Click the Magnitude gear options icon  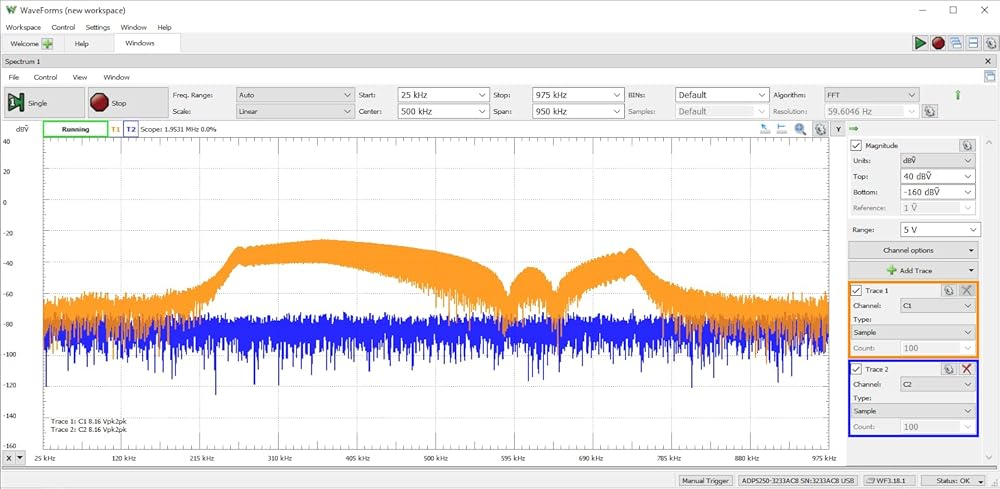click(x=966, y=145)
